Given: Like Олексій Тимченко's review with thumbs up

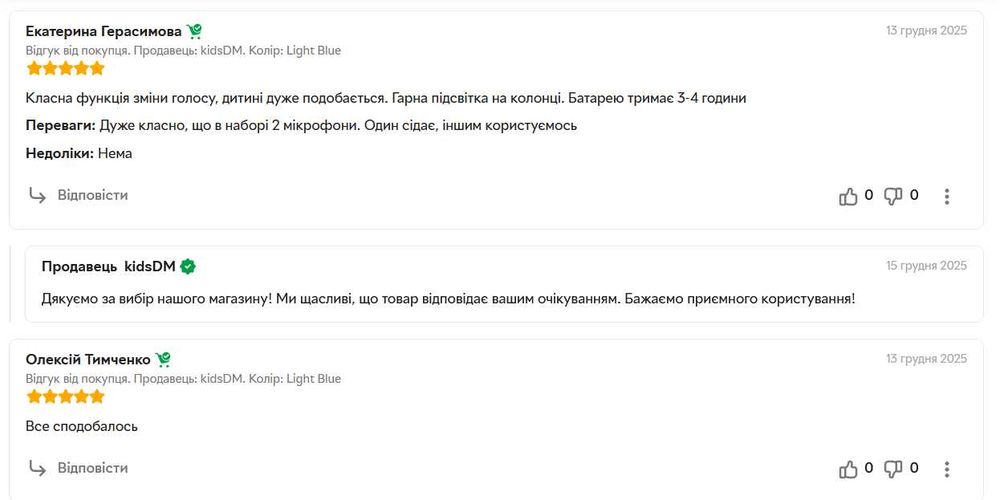Looking at the screenshot, I should (849, 468).
